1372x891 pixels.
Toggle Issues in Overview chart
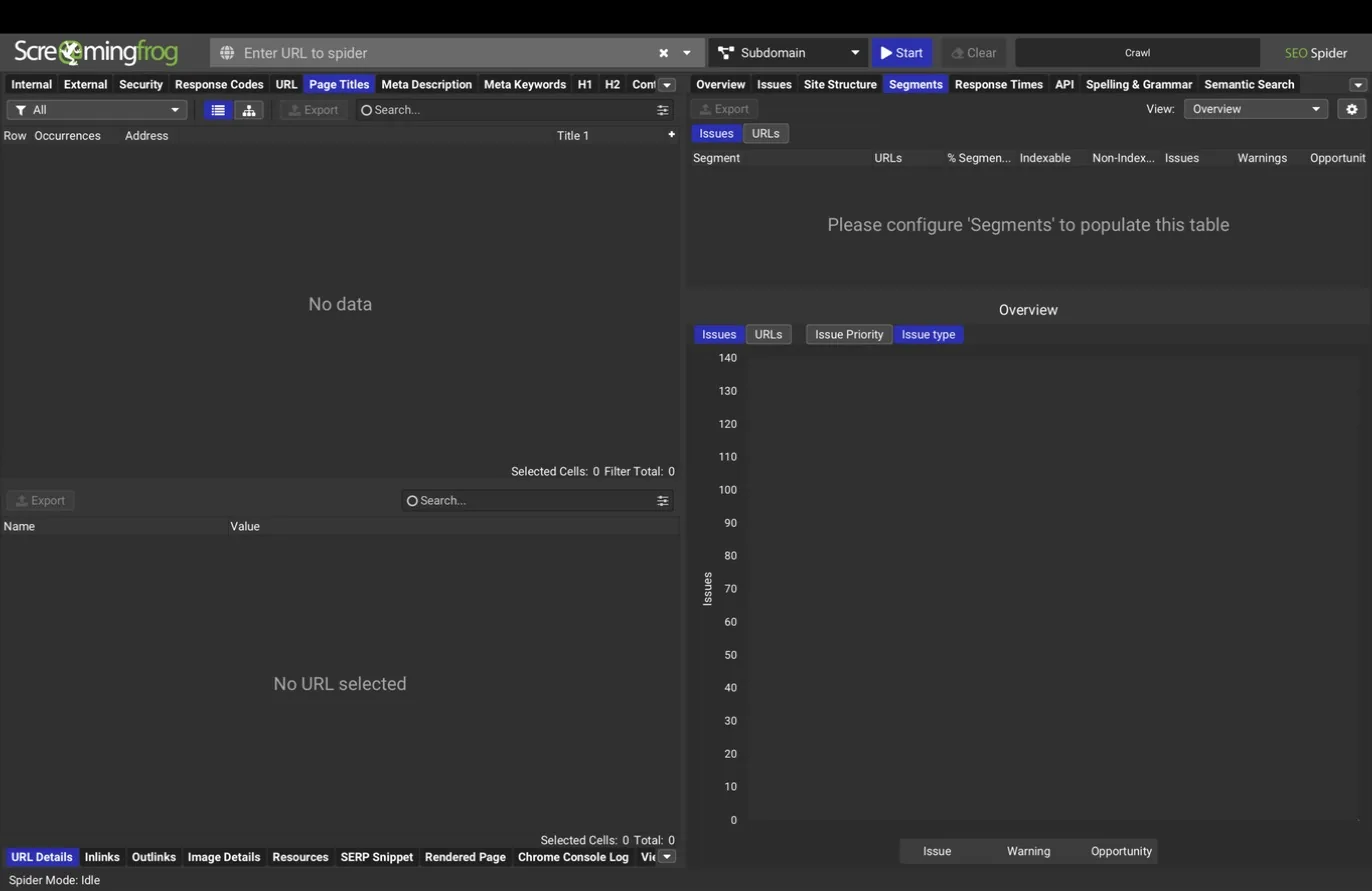click(719, 335)
